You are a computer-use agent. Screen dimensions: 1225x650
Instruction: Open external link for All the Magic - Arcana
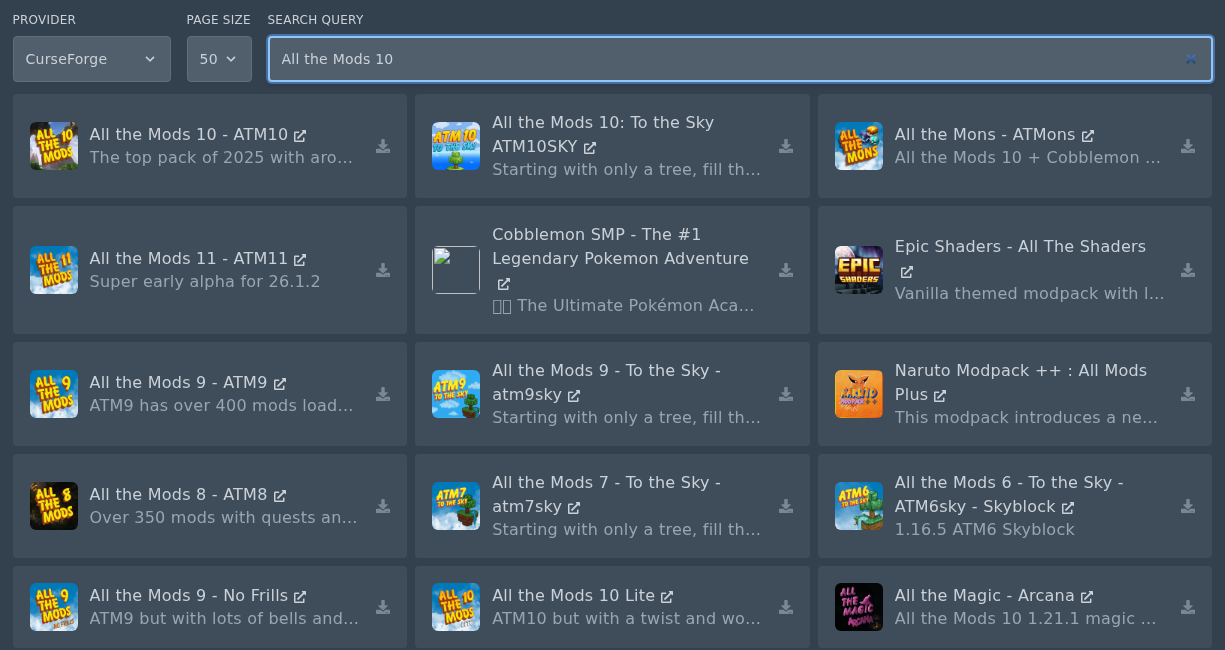pyautogui.click(x=1087, y=597)
